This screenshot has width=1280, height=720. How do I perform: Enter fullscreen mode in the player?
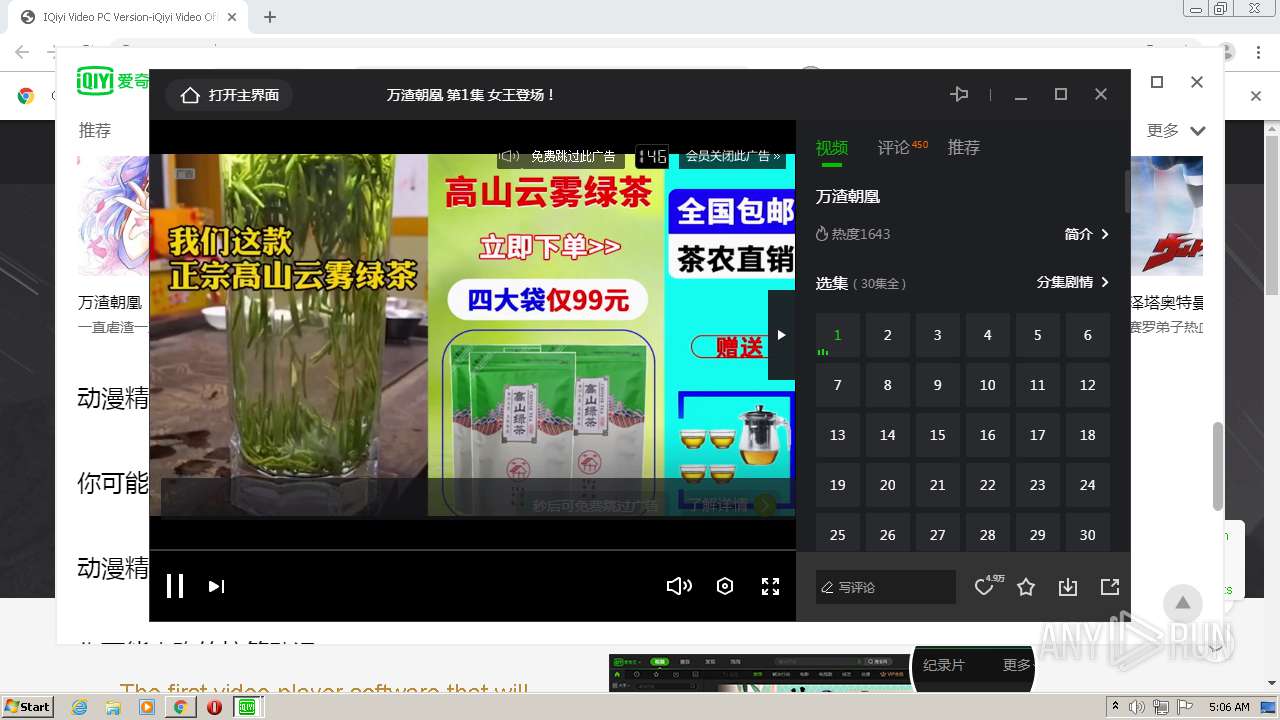point(770,587)
